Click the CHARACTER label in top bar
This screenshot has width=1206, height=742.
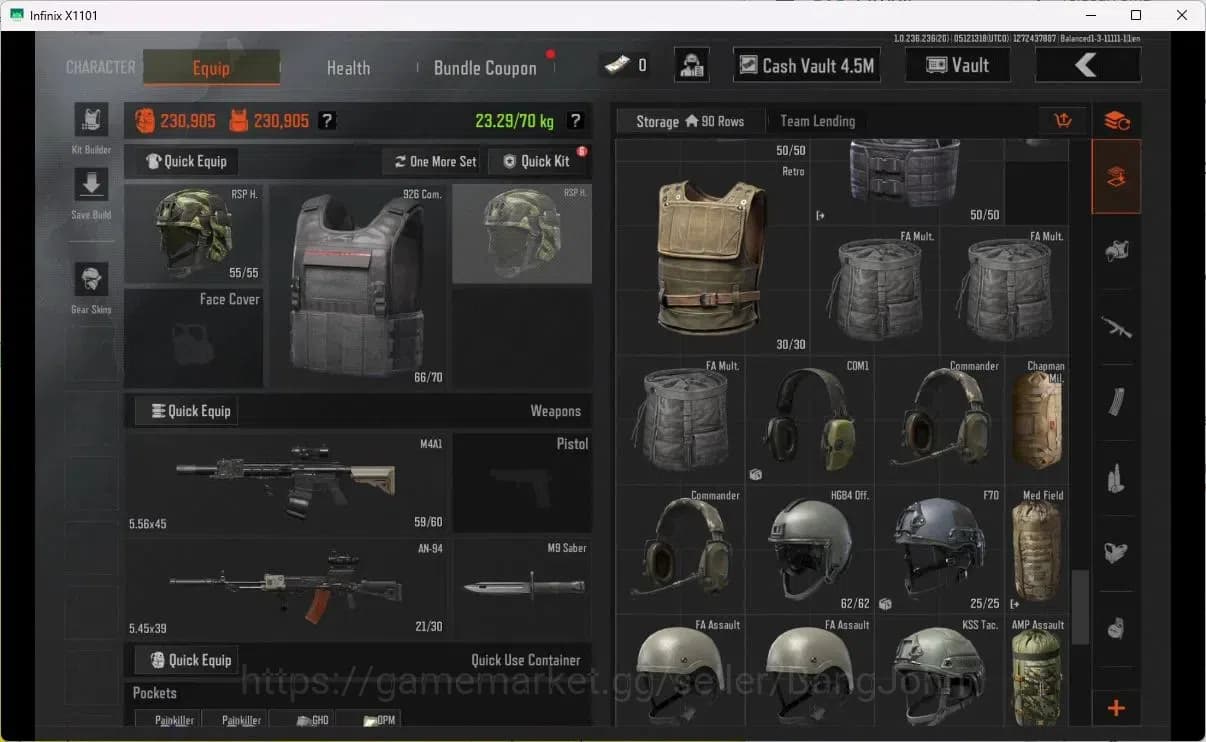pyautogui.click(x=100, y=67)
